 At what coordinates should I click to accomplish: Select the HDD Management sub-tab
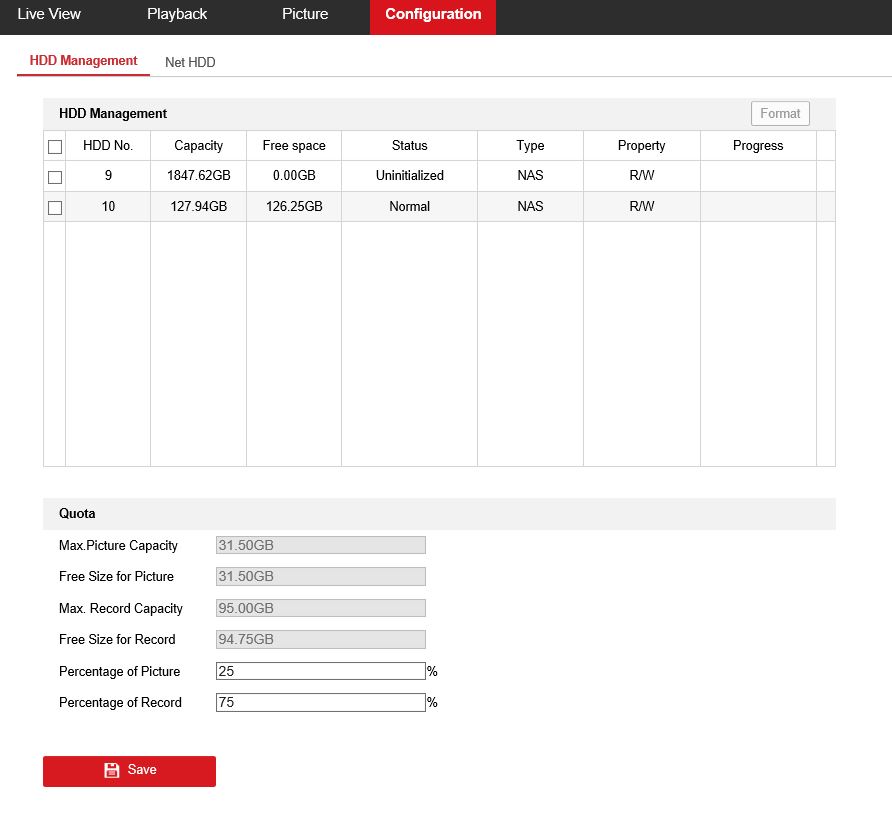(83, 61)
